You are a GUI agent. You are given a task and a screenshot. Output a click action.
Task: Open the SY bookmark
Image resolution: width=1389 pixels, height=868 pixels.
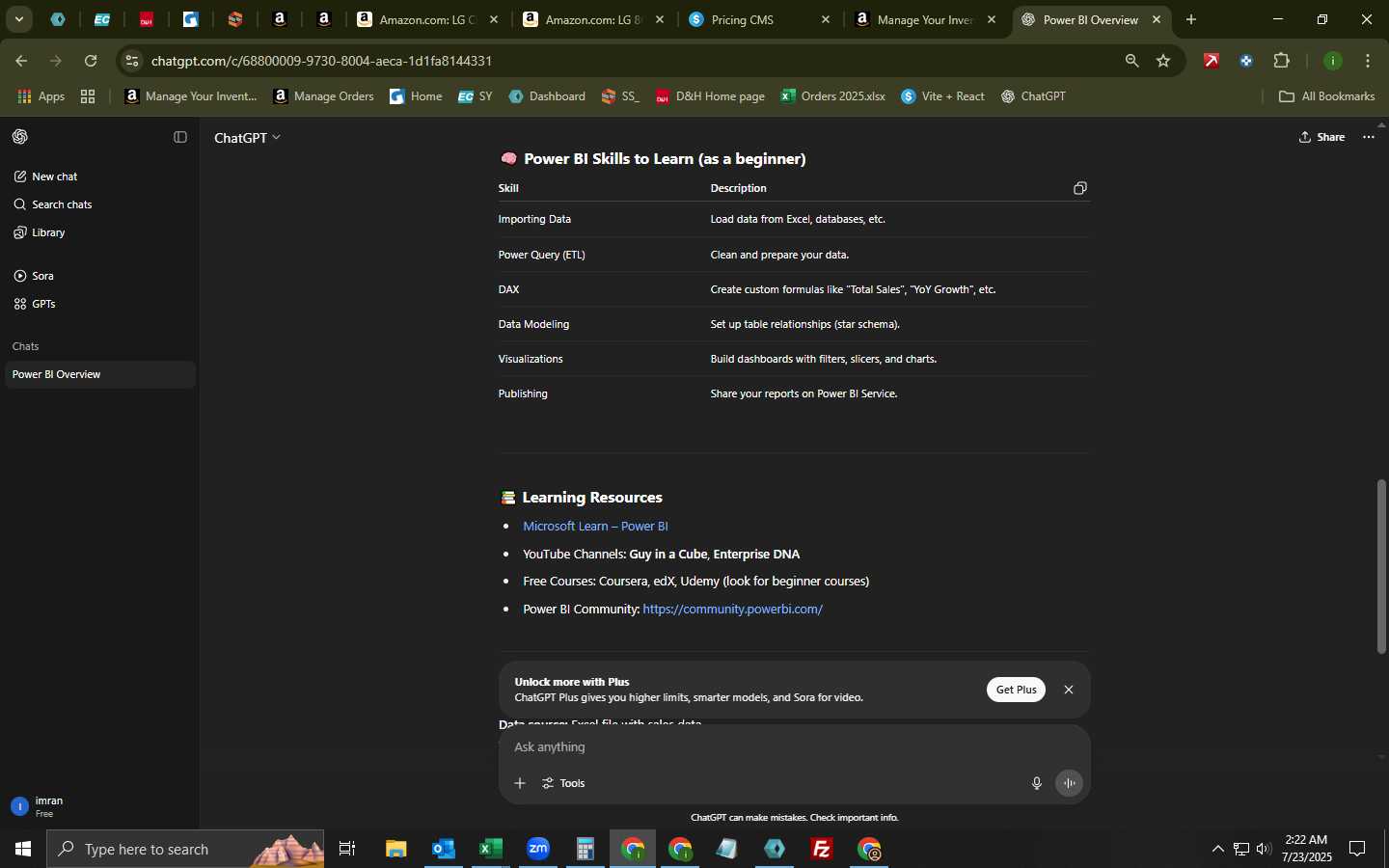(476, 96)
